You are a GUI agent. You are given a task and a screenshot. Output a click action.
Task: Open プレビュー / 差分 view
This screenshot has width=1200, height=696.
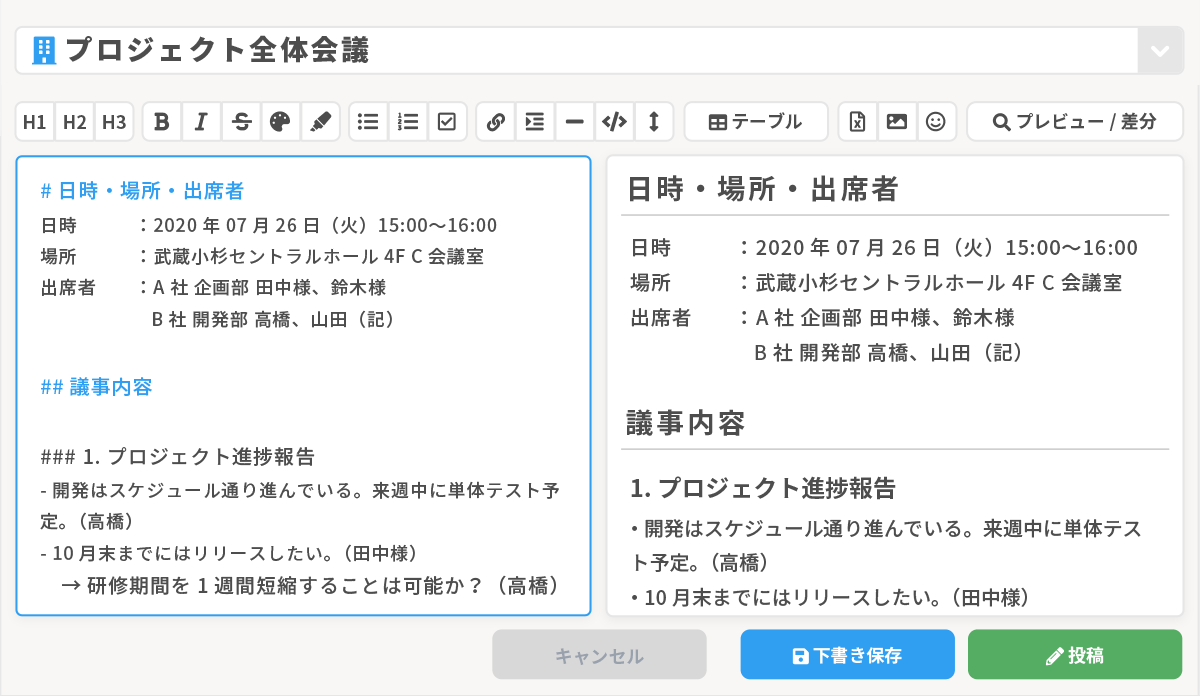click(x=1074, y=122)
